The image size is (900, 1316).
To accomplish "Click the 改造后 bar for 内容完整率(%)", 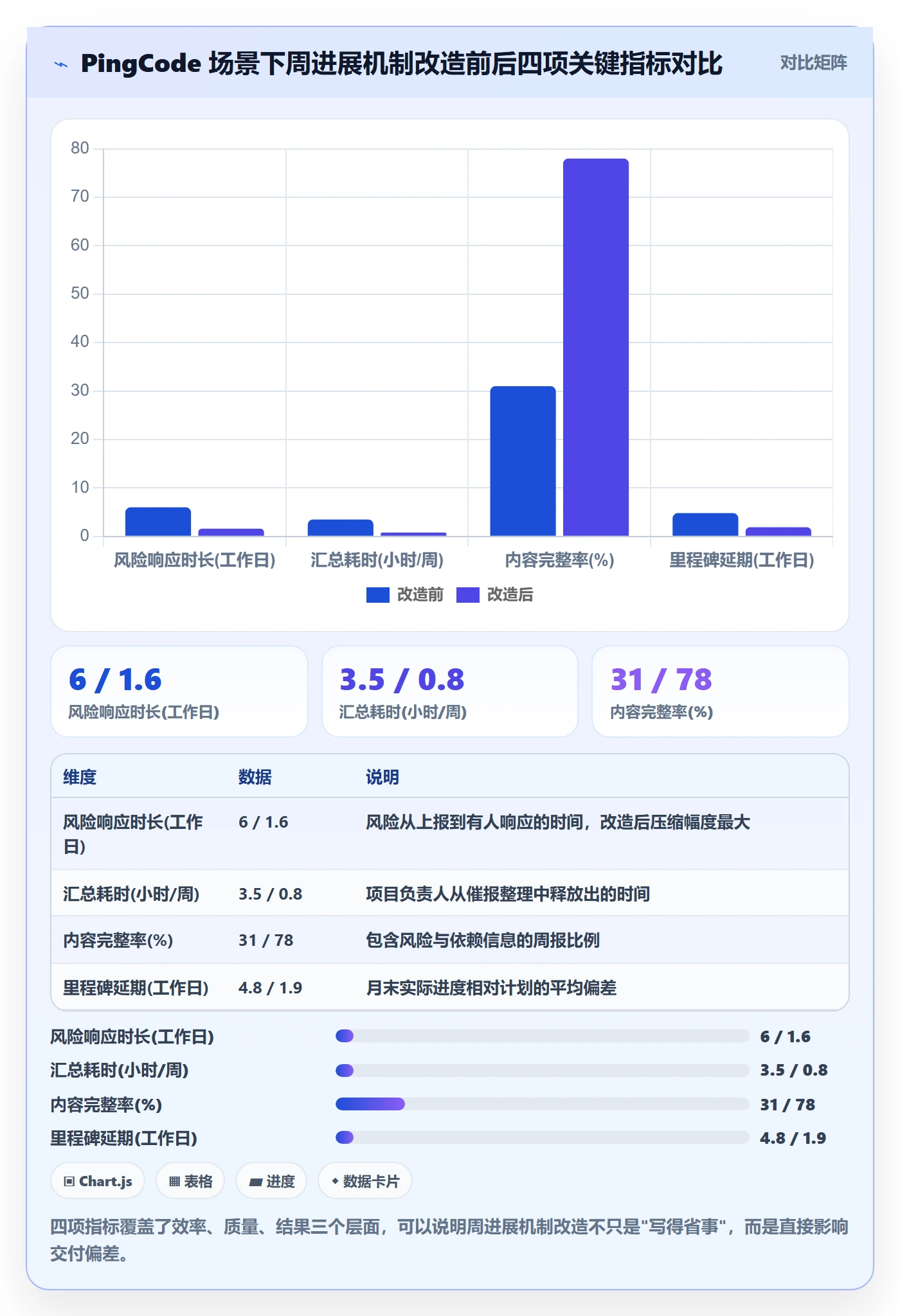I will click(x=596, y=347).
